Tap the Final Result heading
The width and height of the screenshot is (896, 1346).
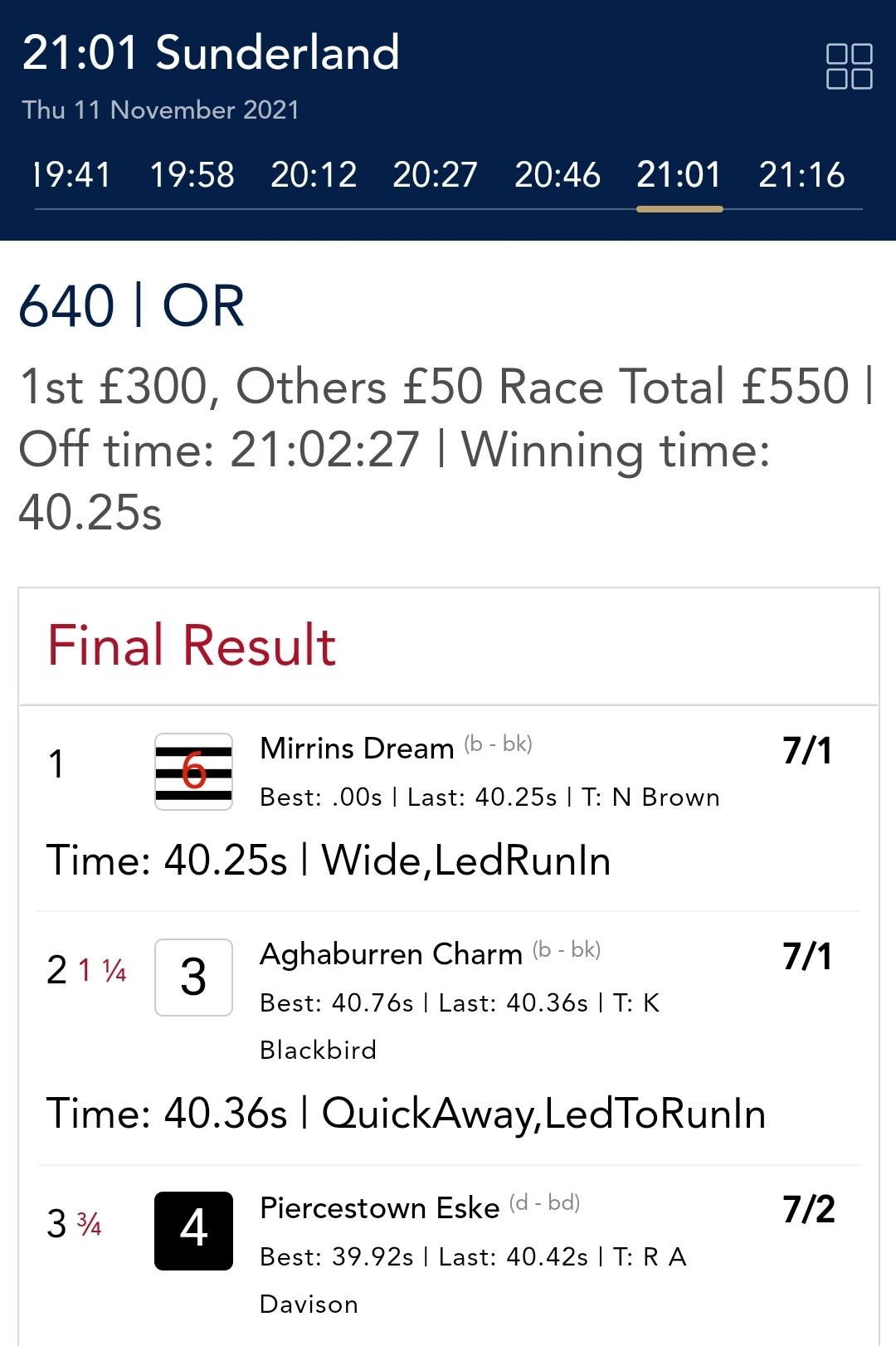tap(192, 645)
